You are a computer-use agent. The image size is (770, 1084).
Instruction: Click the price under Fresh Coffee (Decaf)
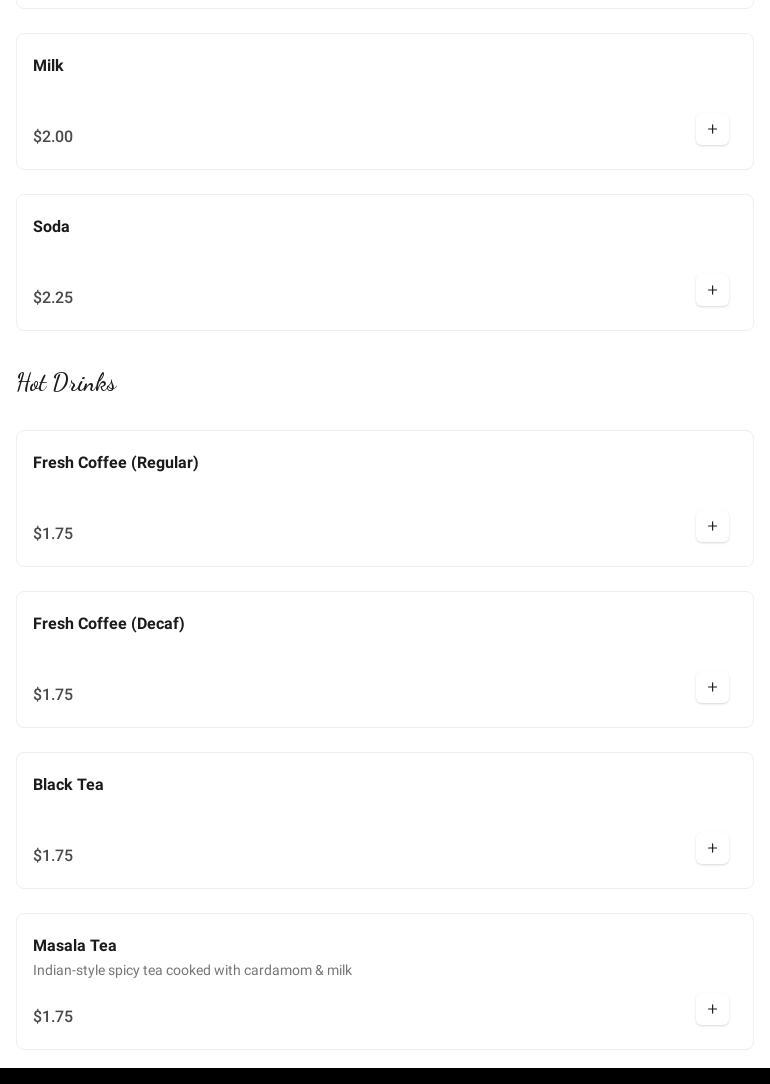(x=53, y=695)
